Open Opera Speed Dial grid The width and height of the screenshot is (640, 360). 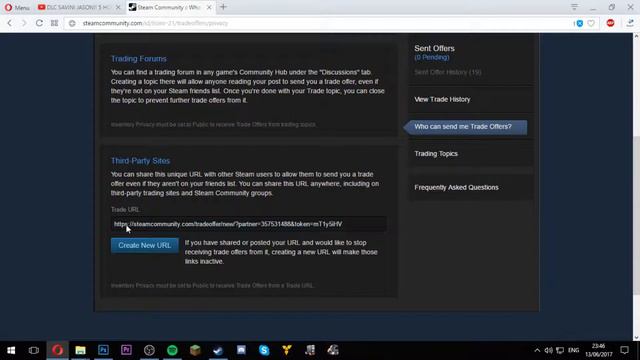pyautogui.click(x=54, y=23)
